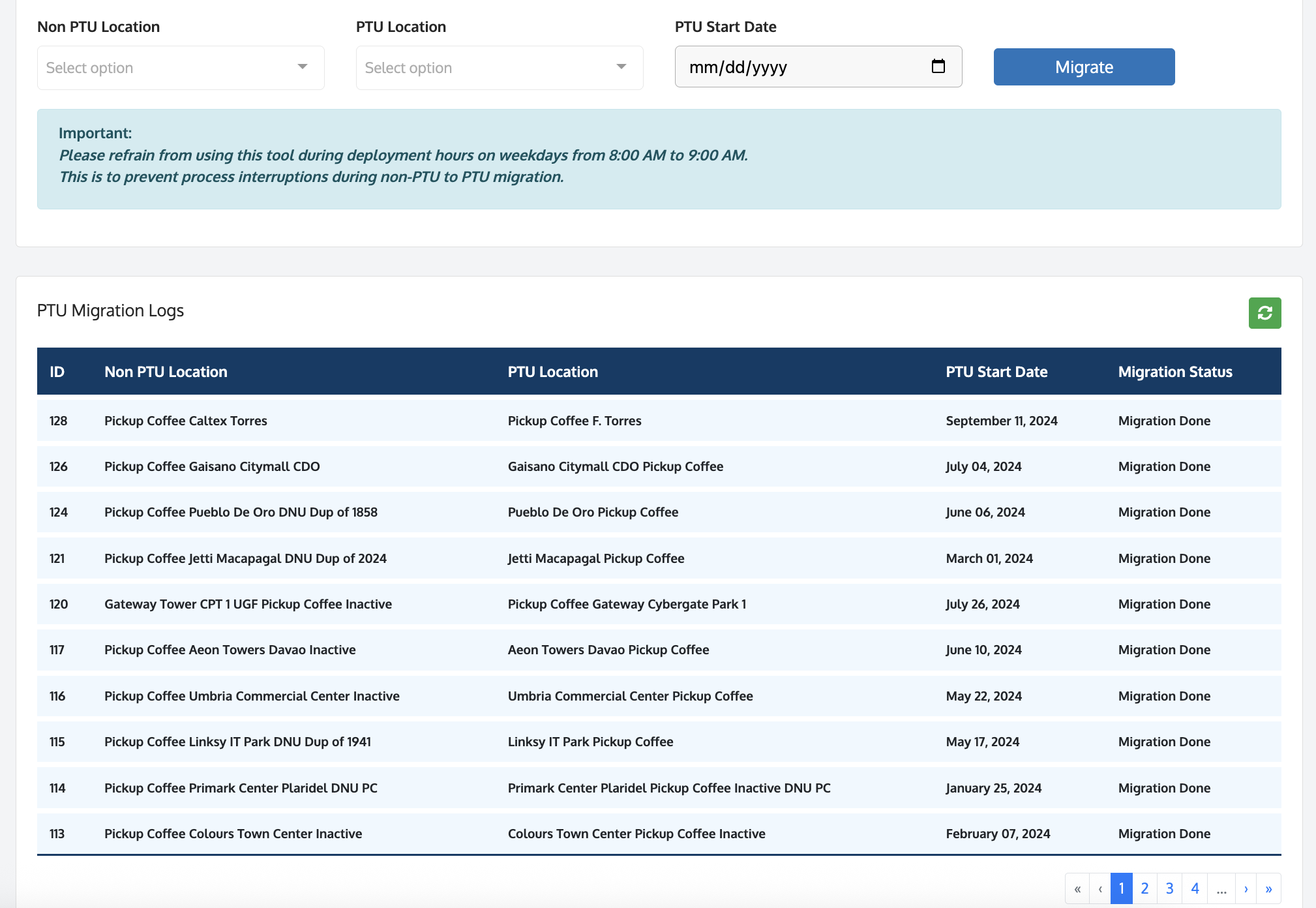Image resolution: width=1316 pixels, height=908 pixels.
Task: Click the green refresh logs icon
Action: click(1264, 313)
